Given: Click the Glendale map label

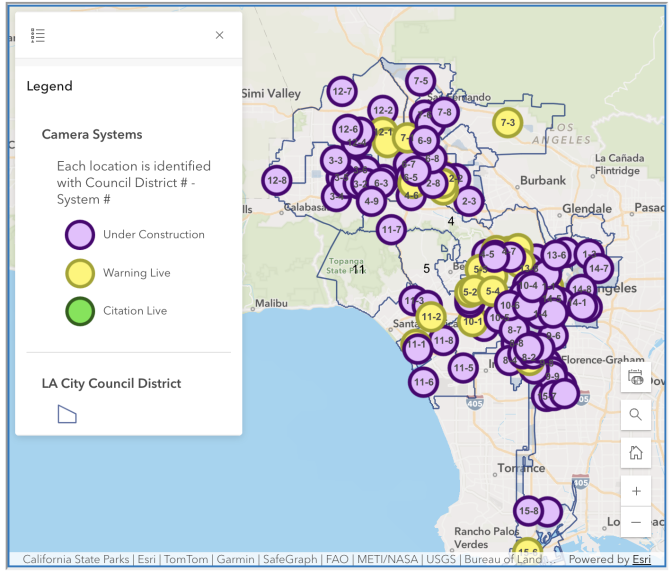Looking at the screenshot, I should (x=587, y=209).
